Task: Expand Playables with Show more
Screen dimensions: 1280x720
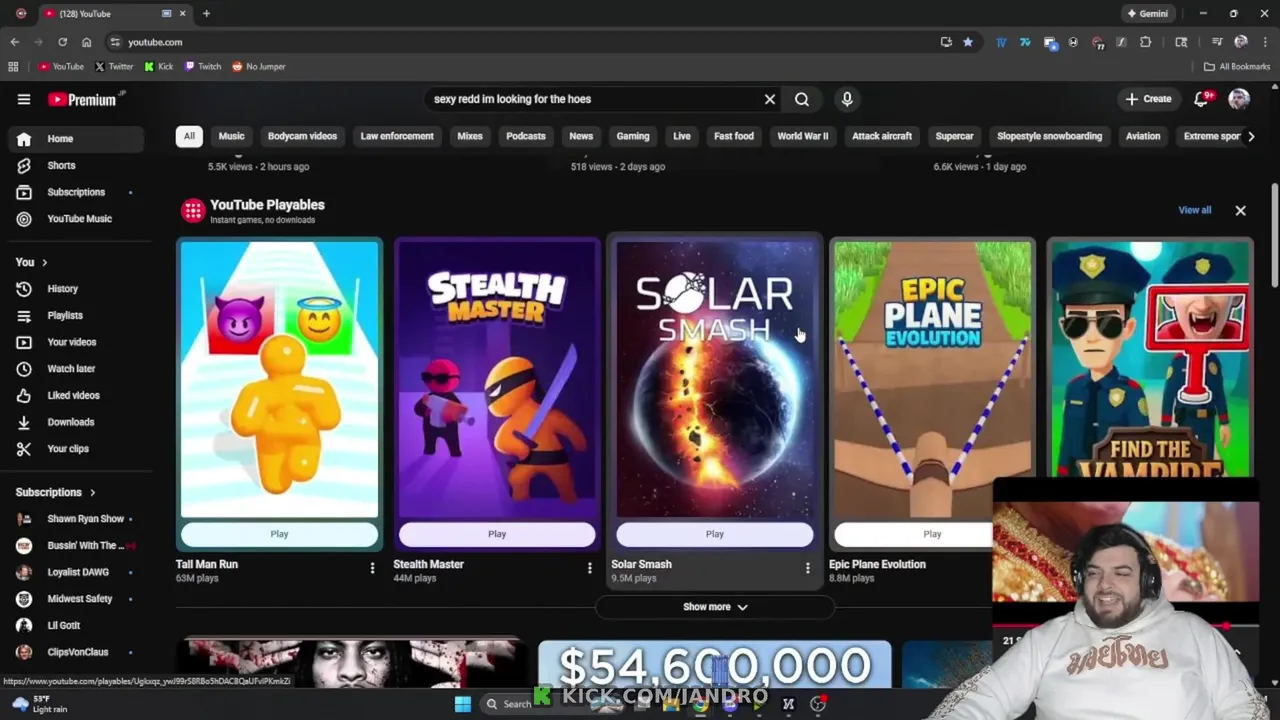Action: (714, 607)
